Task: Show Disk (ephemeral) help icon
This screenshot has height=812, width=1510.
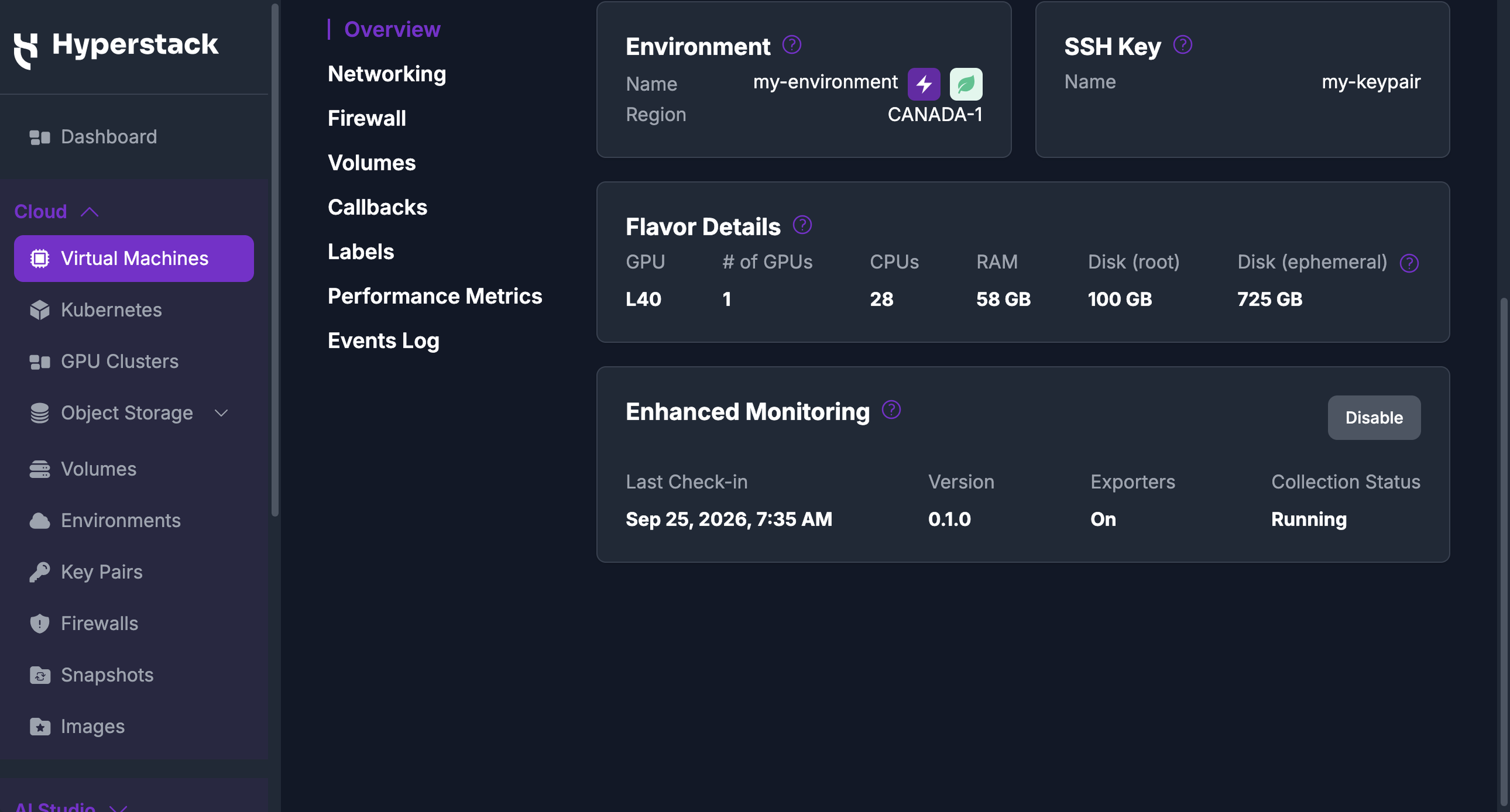Action: tap(1408, 263)
